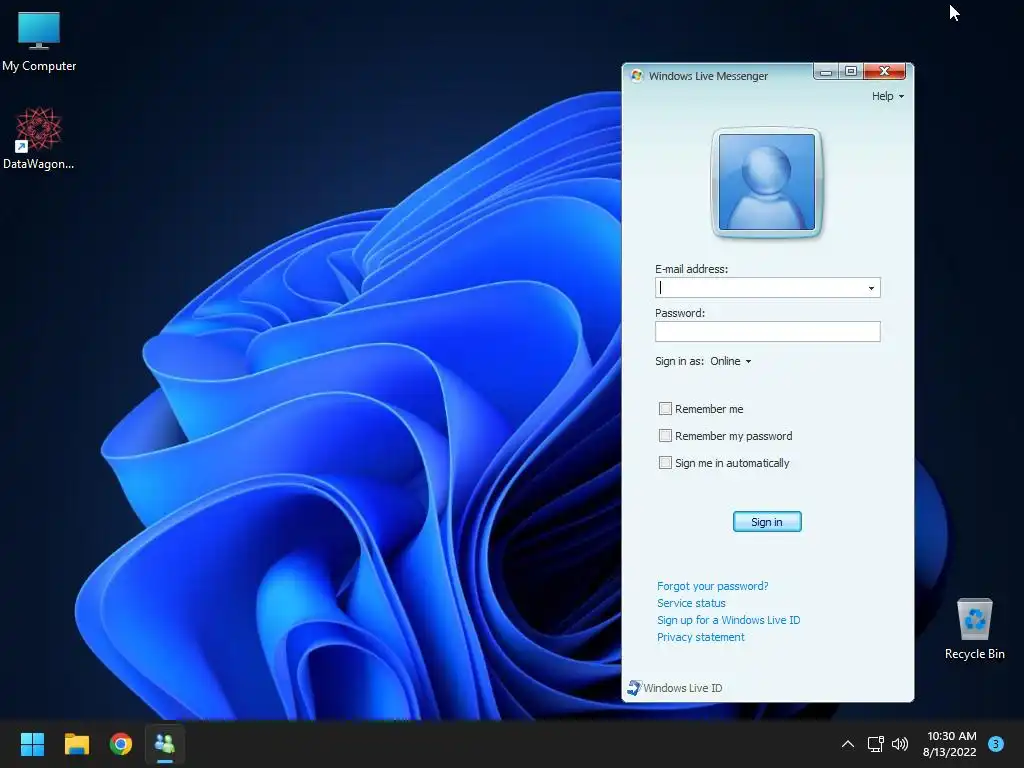The width and height of the screenshot is (1024, 768).
Task: Open the Service status link
Action: click(x=691, y=603)
